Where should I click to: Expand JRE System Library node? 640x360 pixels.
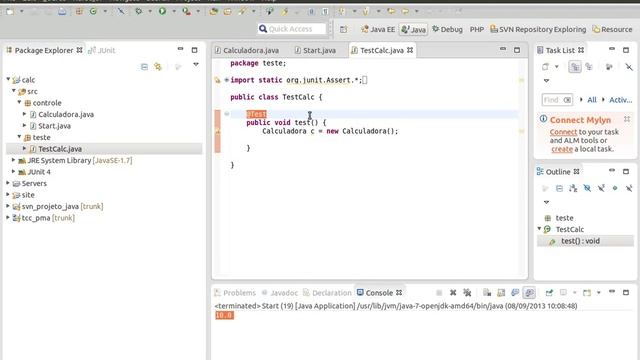coord(13,160)
